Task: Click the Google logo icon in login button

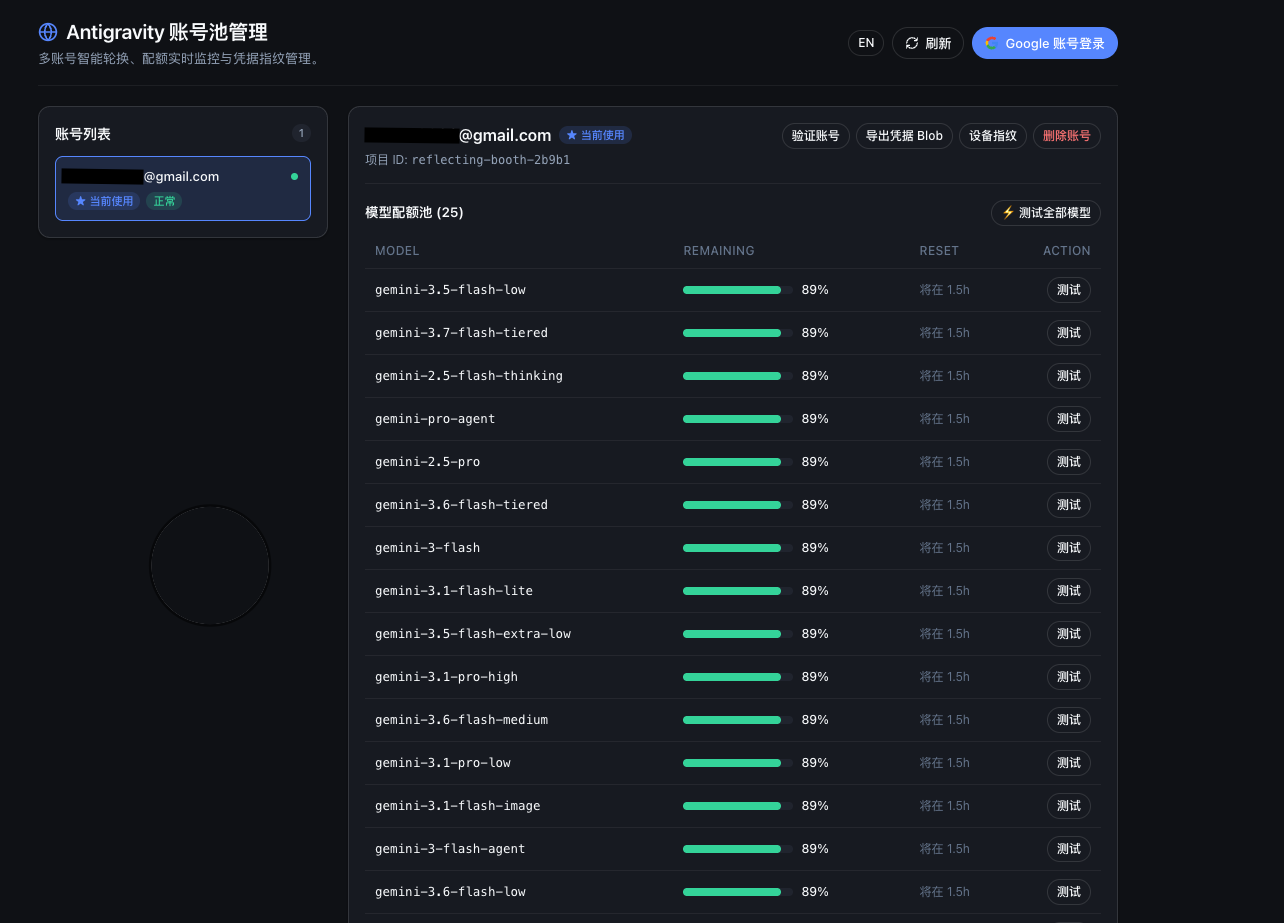Action: pyautogui.click(x=992, y=43)
